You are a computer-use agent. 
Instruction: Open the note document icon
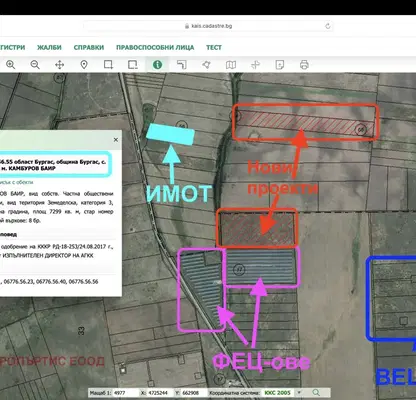(280, 65)
